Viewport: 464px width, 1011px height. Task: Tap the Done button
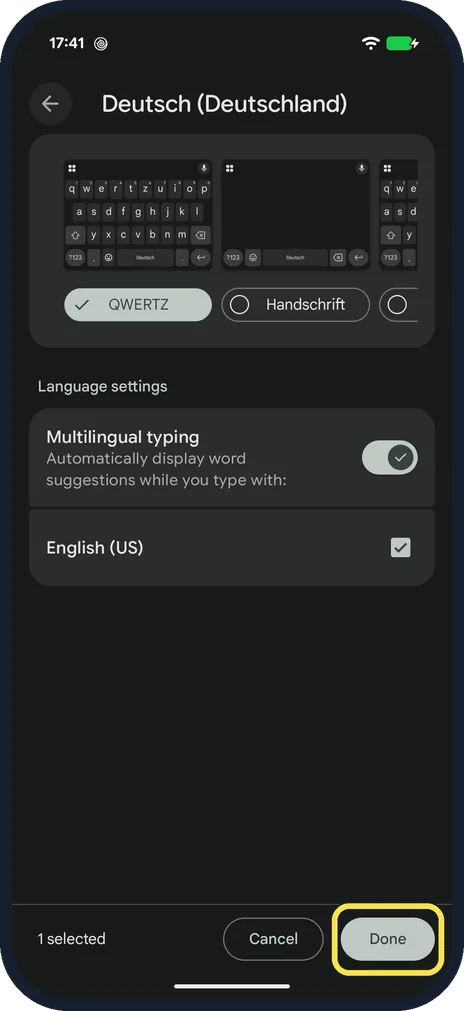coord(388,939)
